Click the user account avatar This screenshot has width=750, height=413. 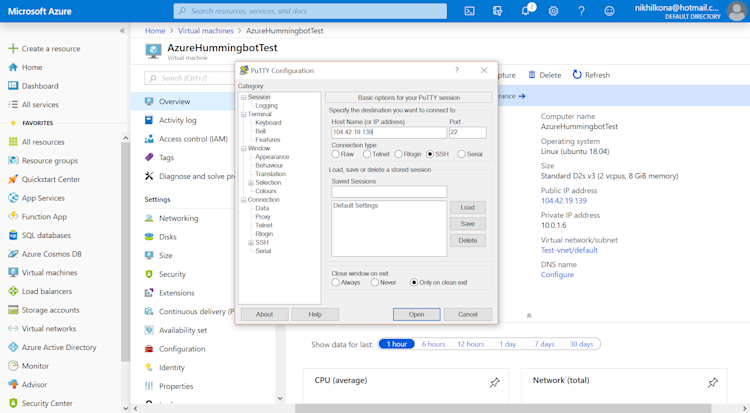click(x=737, y=11)
